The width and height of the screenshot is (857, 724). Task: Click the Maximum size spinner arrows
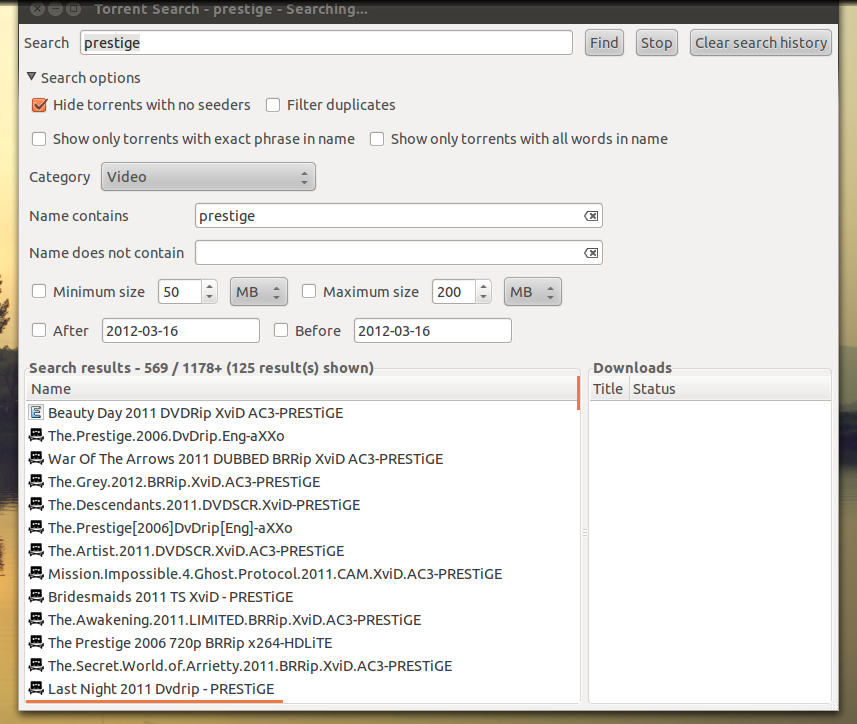483,292
